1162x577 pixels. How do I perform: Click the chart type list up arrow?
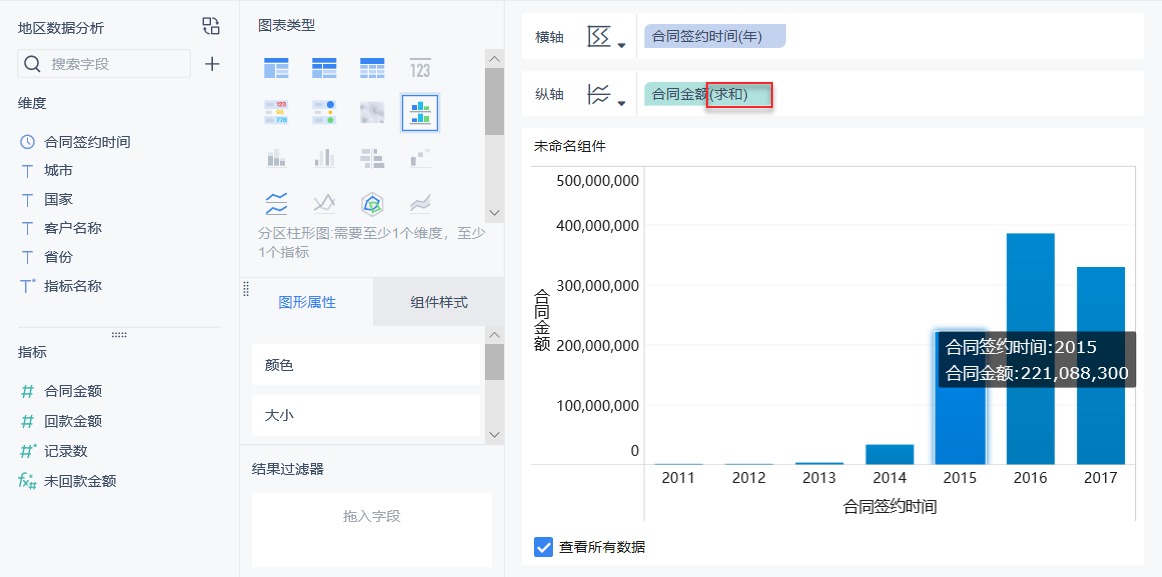tap(494, 59)
